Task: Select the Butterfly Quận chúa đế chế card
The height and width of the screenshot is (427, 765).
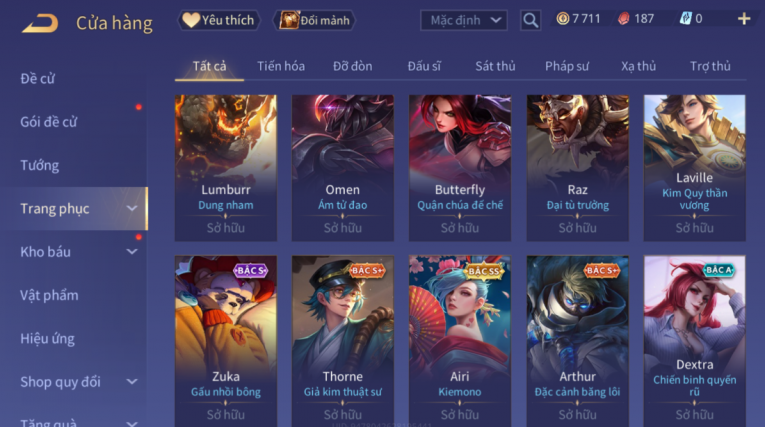Action: 460,167
